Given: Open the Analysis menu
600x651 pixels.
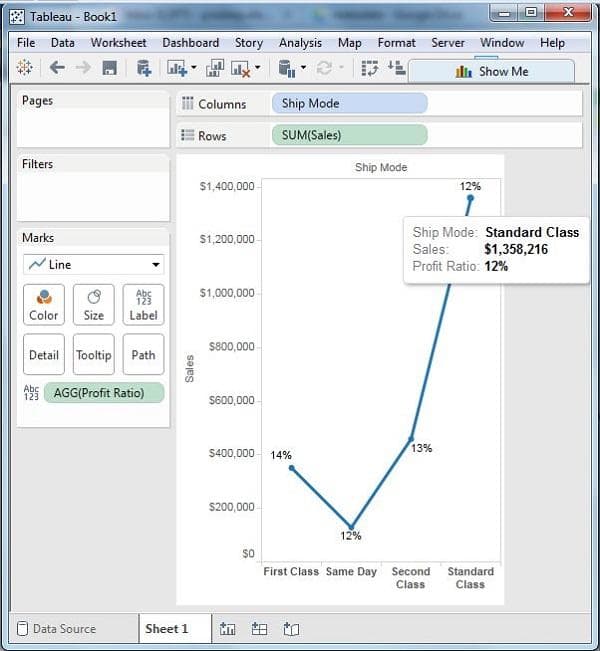Looking at the screenshot, I should pyautogui.click(x=300, y=43).
